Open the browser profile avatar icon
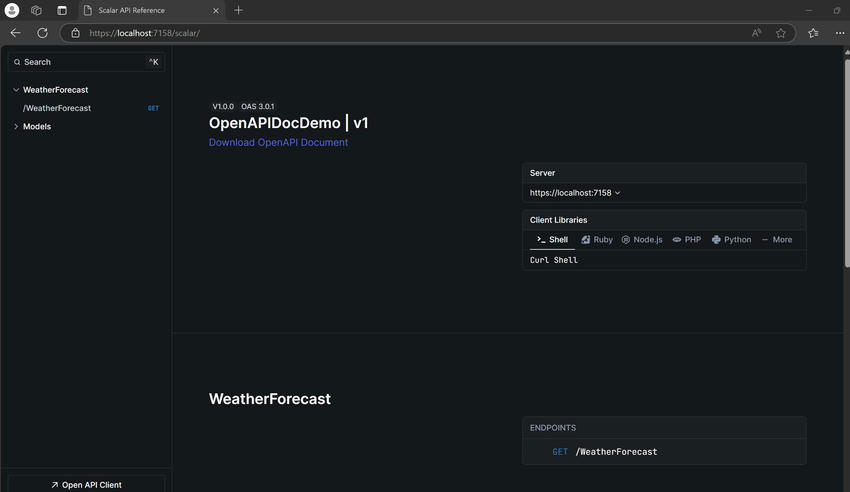Viewport: 850px width, 492px height. pos(12,10)
